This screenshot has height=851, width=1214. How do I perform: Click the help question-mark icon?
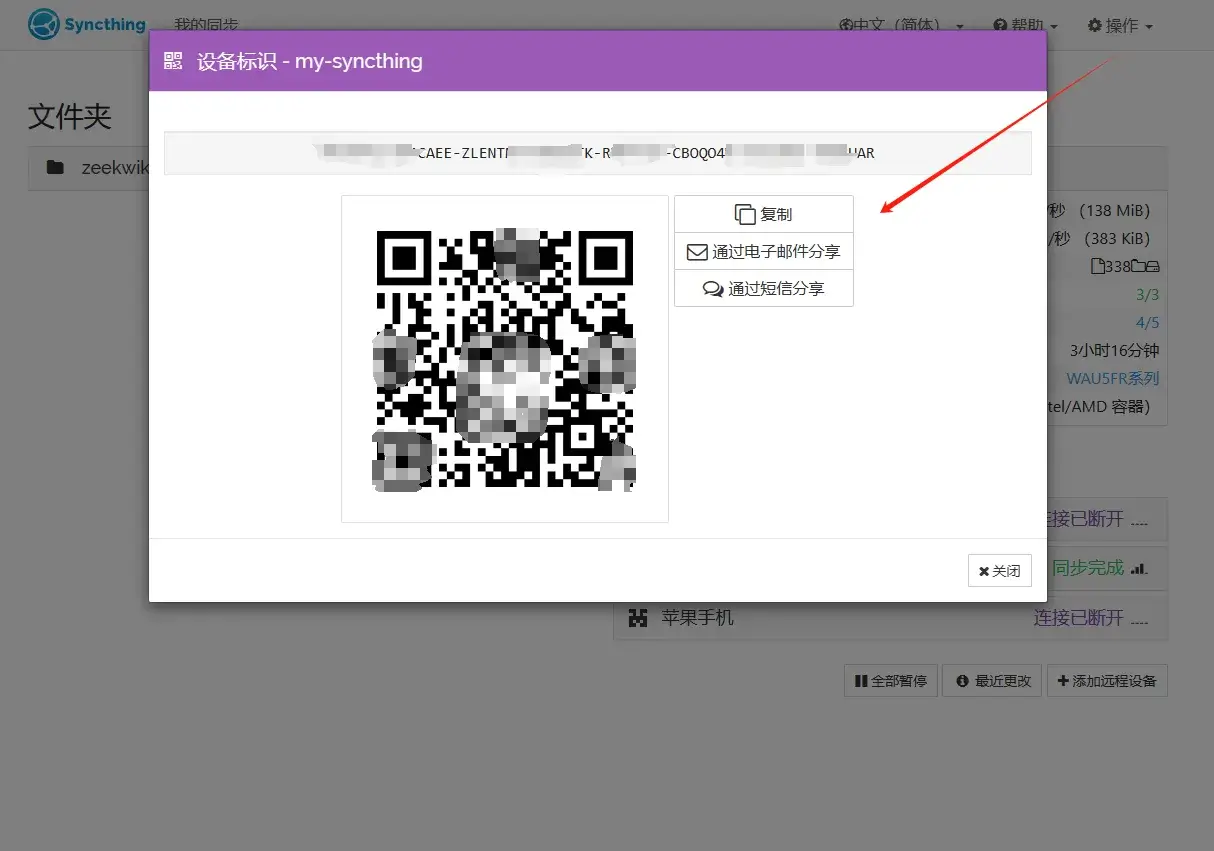[x=999, y=26]
